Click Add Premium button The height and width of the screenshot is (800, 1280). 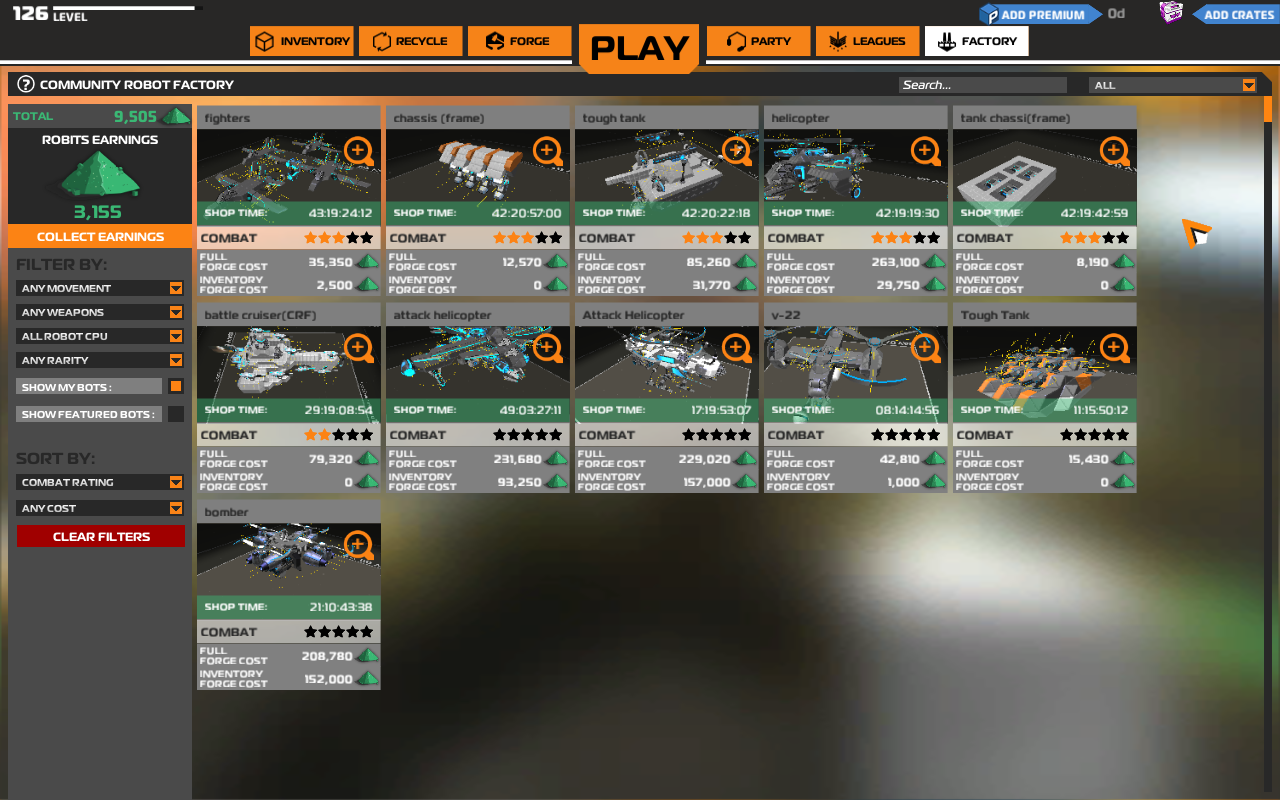[1040, 14]
